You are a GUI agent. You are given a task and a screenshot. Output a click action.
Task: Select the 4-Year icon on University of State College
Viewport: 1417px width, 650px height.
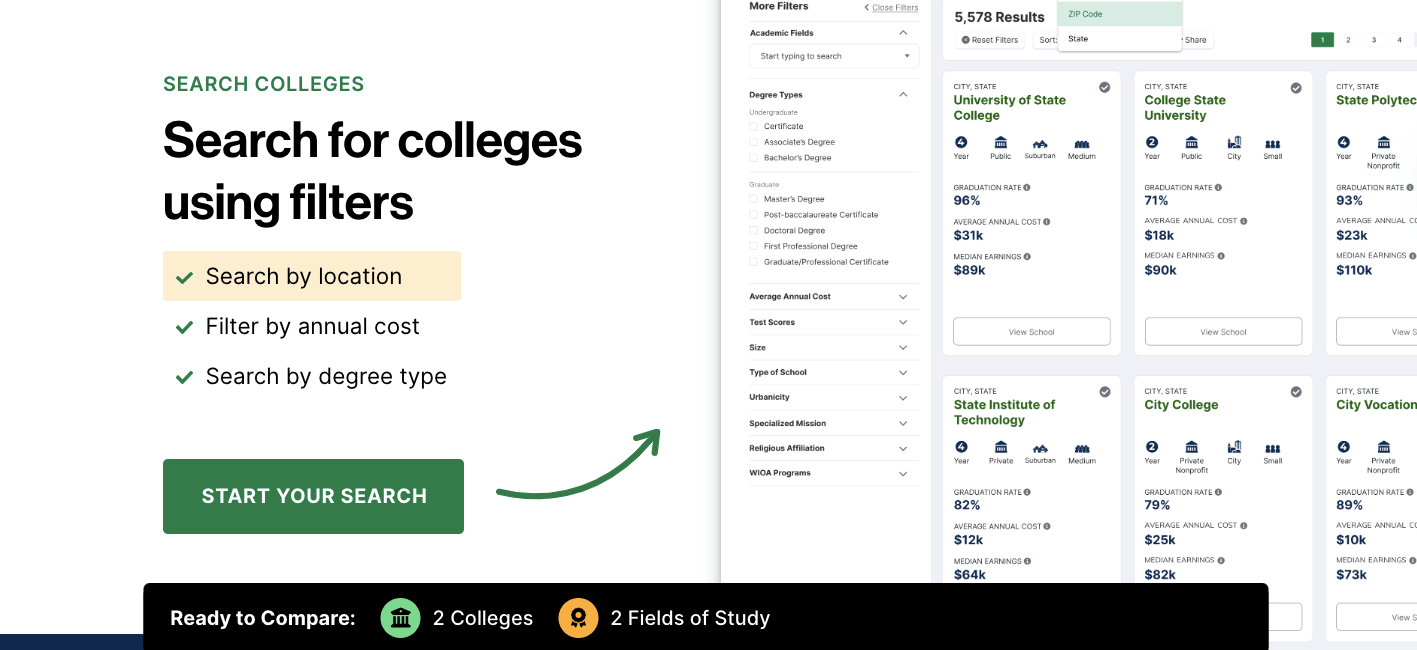click(960, 143)
